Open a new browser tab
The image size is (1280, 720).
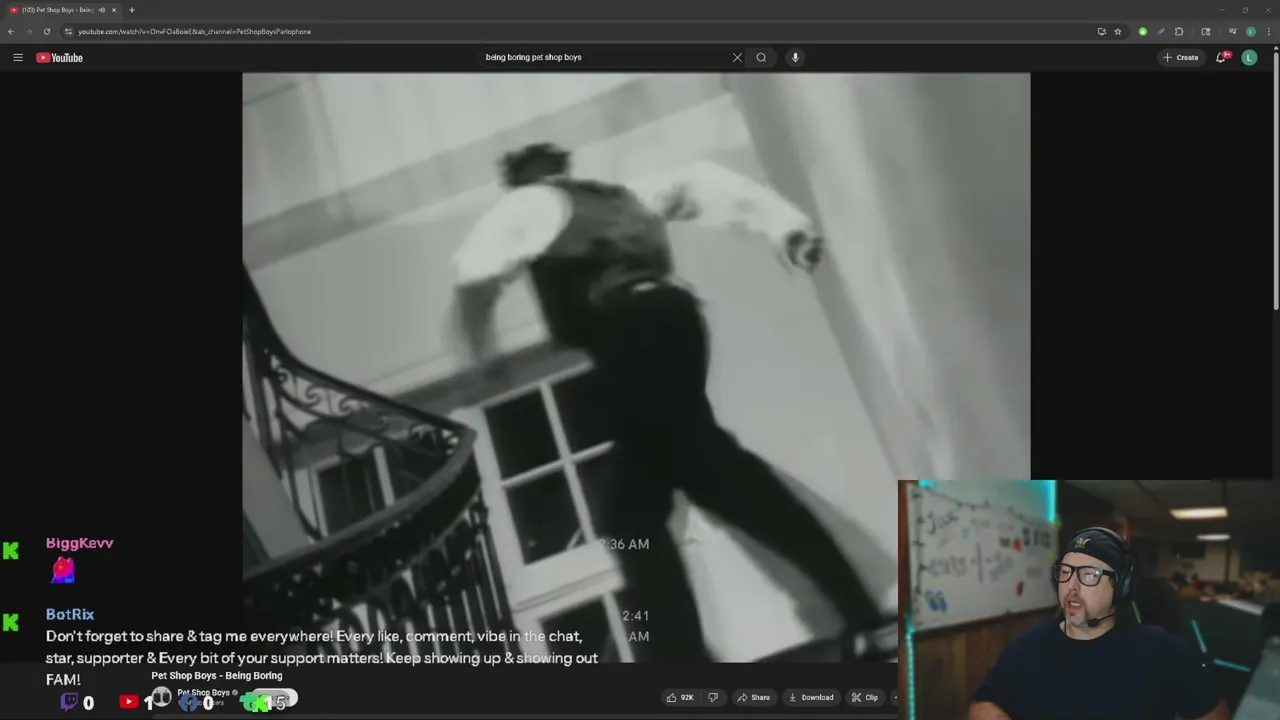click(131, 10)
